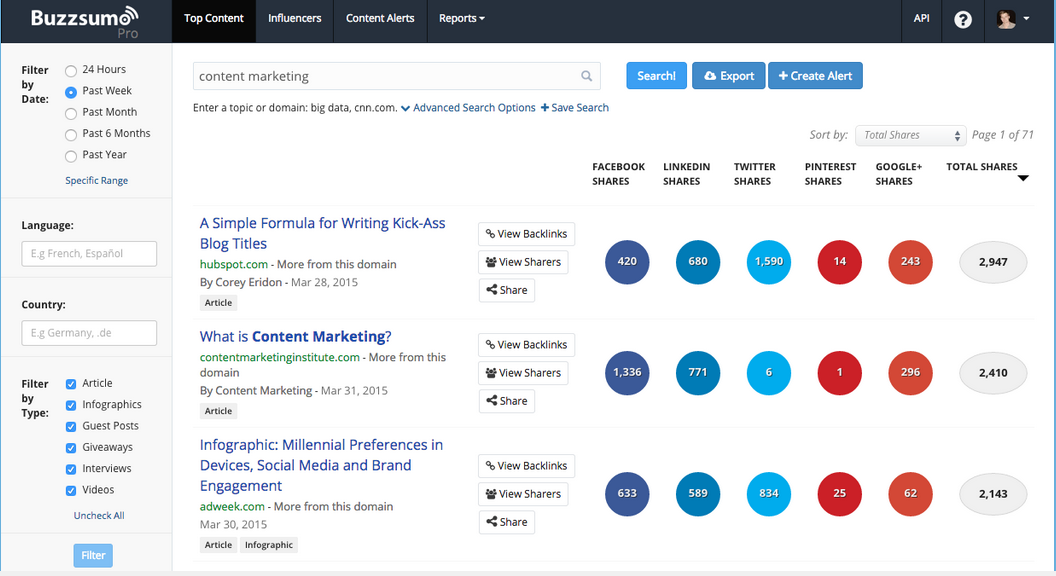Uncheck the Article type checkbox
Screen dimensions: 1056x576
coord(71,384)
